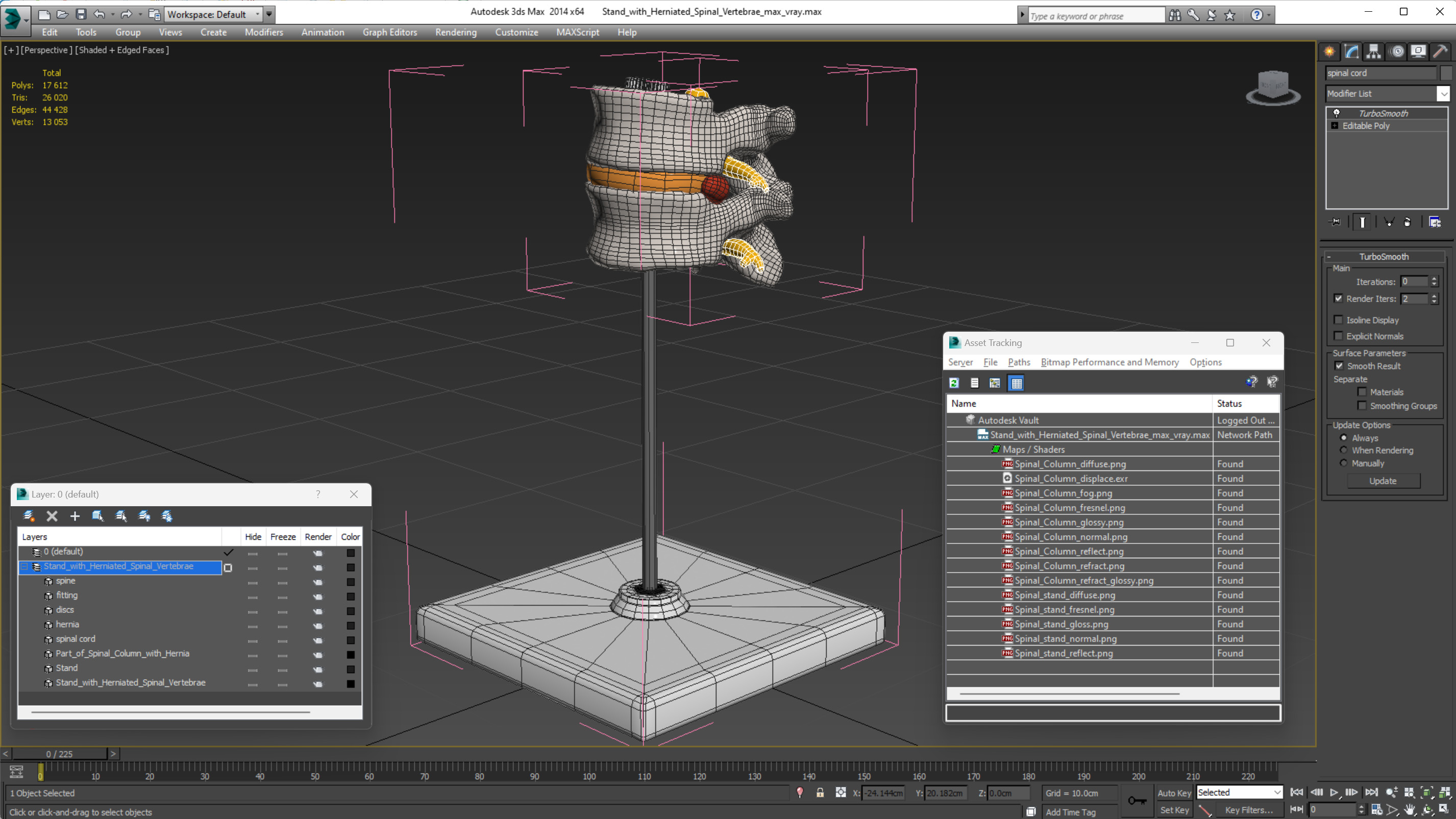Viewport: 1456px width, 819px height.
Task: Click the Play Animation button
Action: click(x=1334, y=792)
